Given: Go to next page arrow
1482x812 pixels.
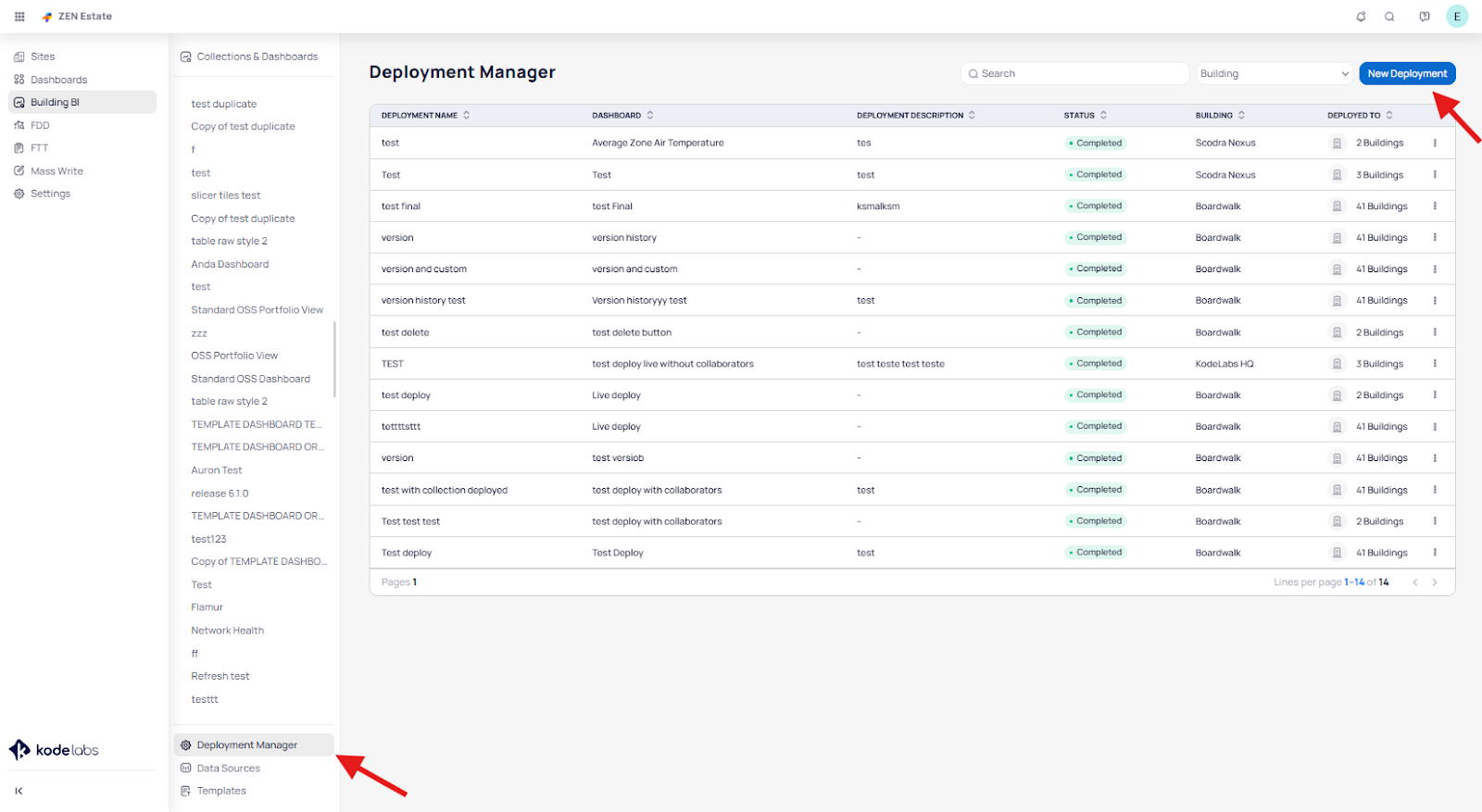Looking at the screenshot, I should 1435,582.
